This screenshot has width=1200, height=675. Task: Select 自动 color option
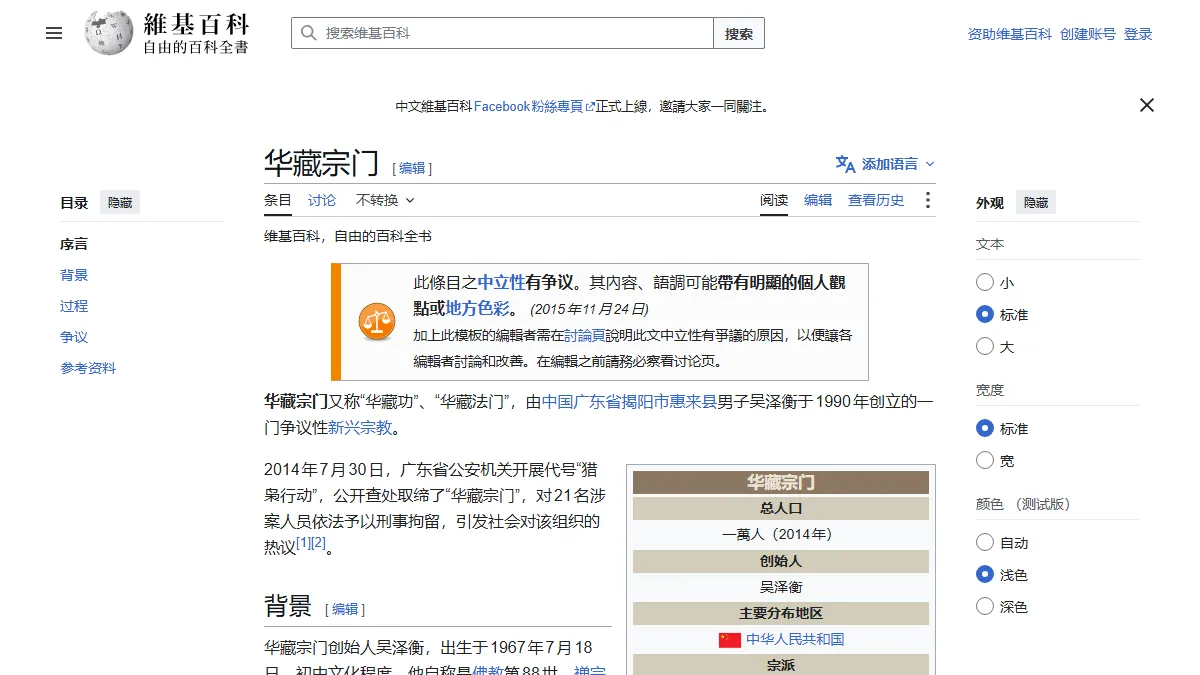coord(985,543)
